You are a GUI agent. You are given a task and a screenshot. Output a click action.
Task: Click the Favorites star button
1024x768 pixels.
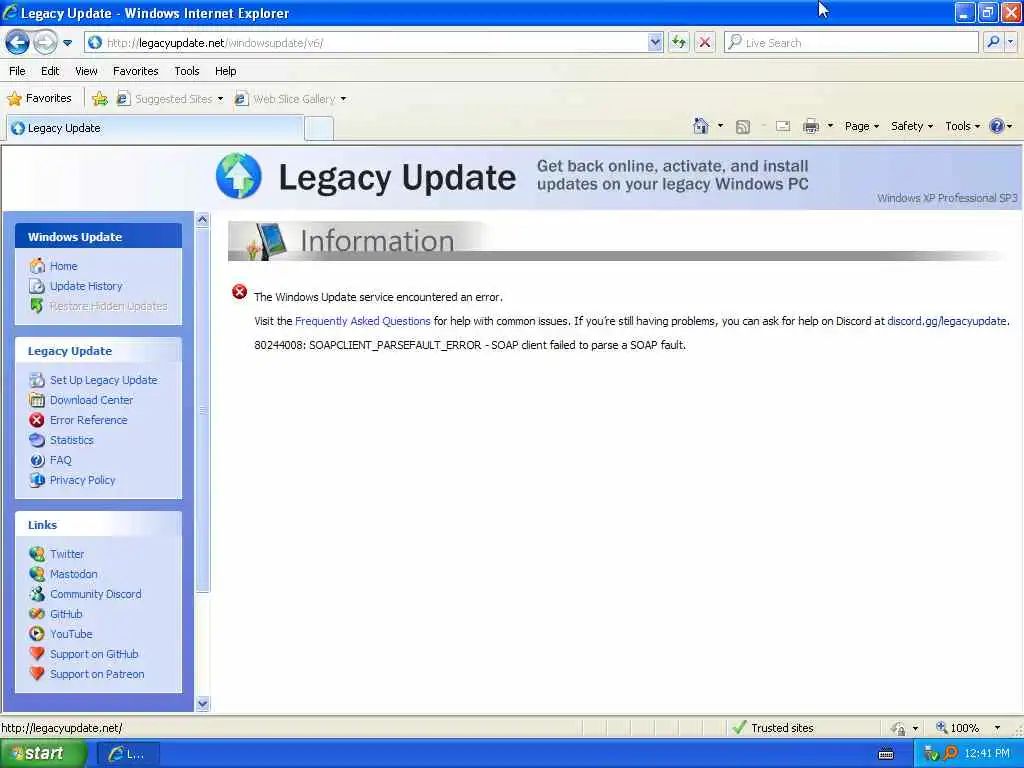tap(39, 99)
